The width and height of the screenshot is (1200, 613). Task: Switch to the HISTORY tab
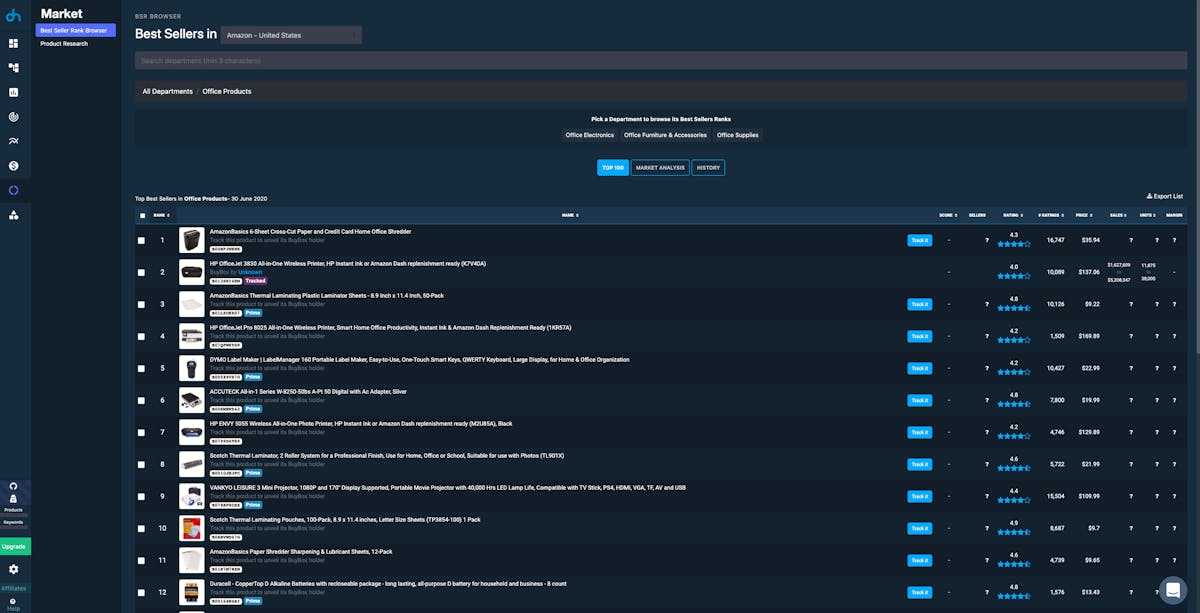pos(708,168)
